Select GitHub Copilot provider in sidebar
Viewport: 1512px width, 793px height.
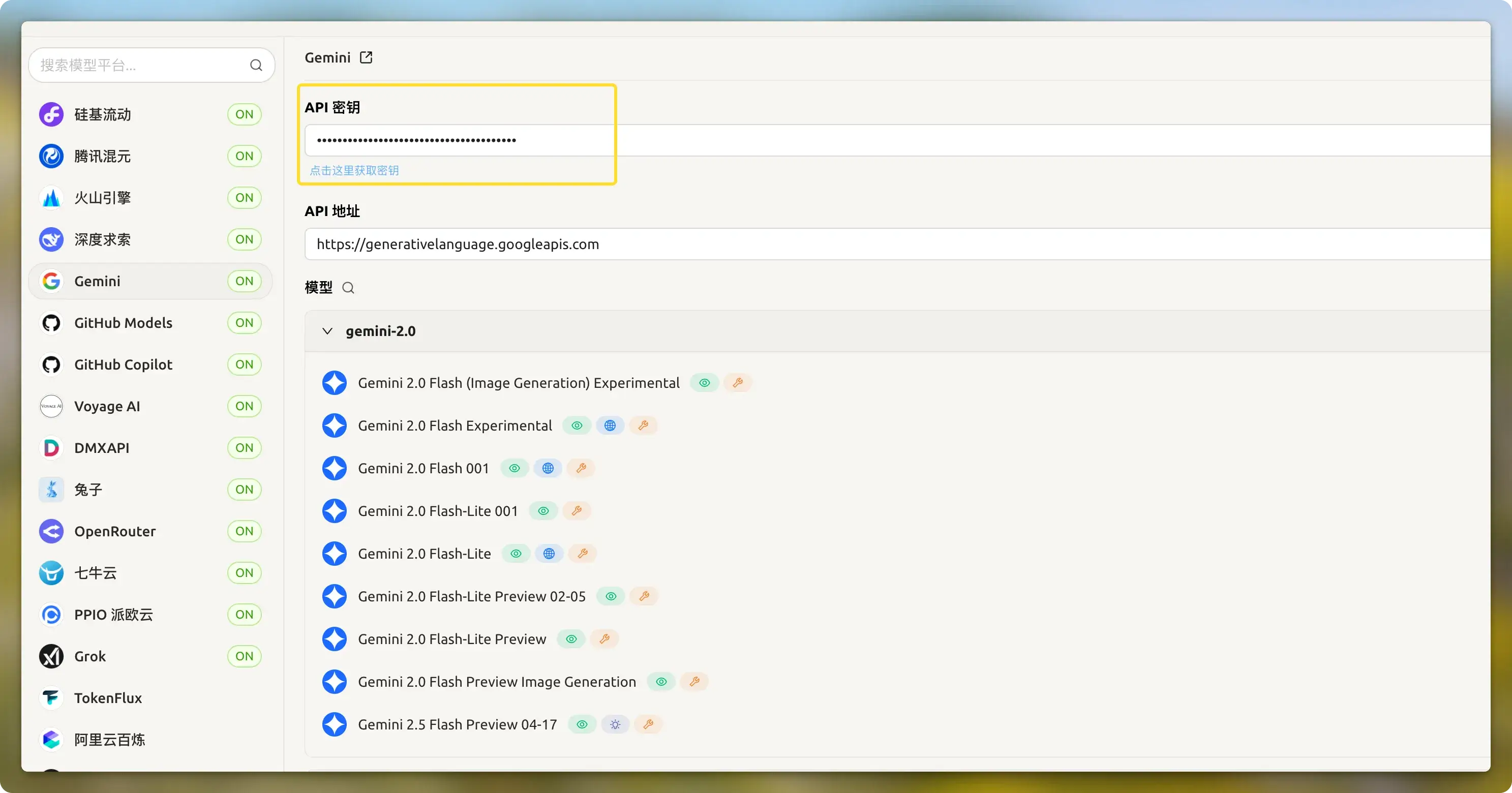pyautogui.click(x=123, y=364)
